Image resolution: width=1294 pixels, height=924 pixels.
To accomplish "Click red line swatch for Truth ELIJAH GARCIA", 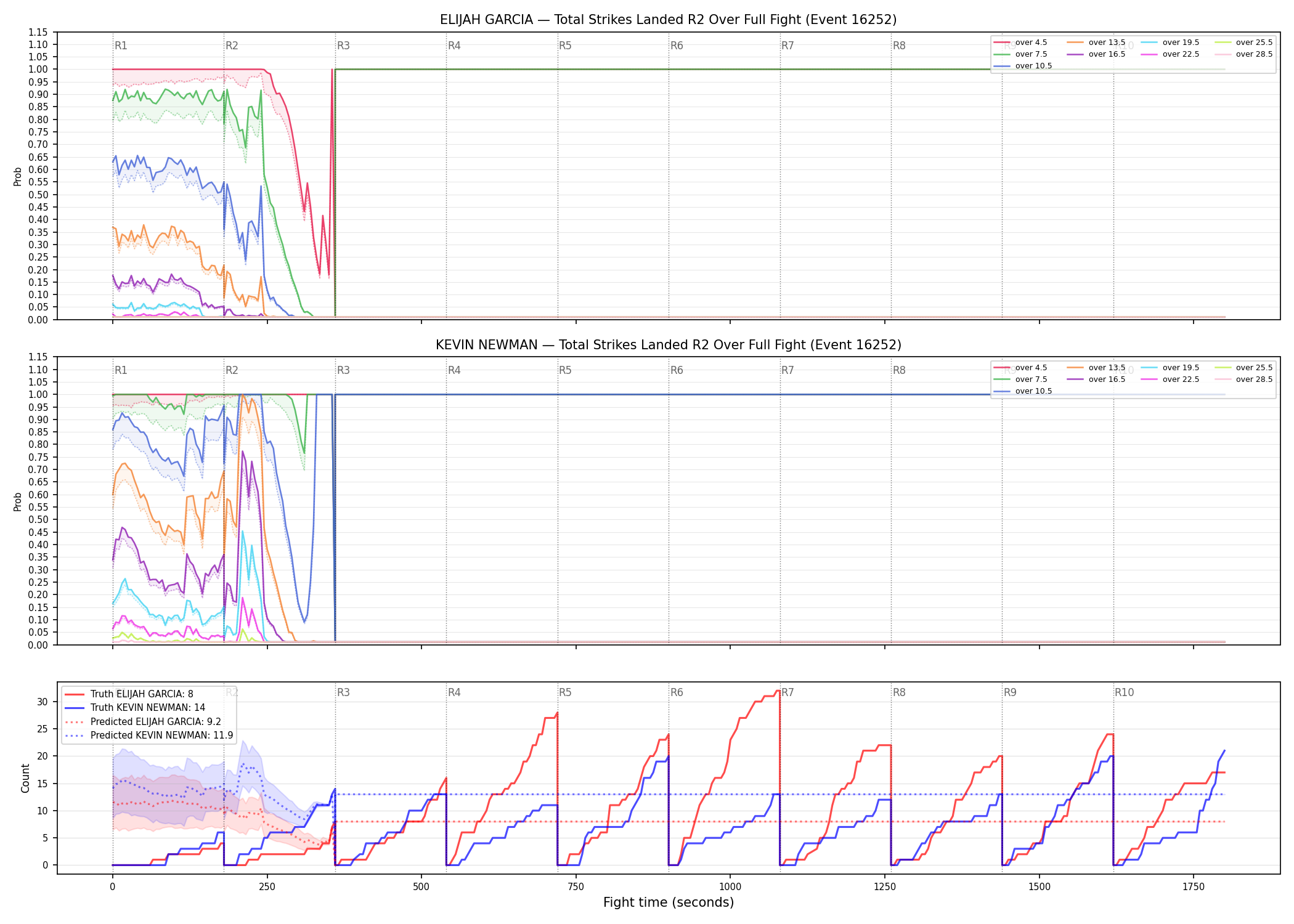I will (x=75, y=694).
